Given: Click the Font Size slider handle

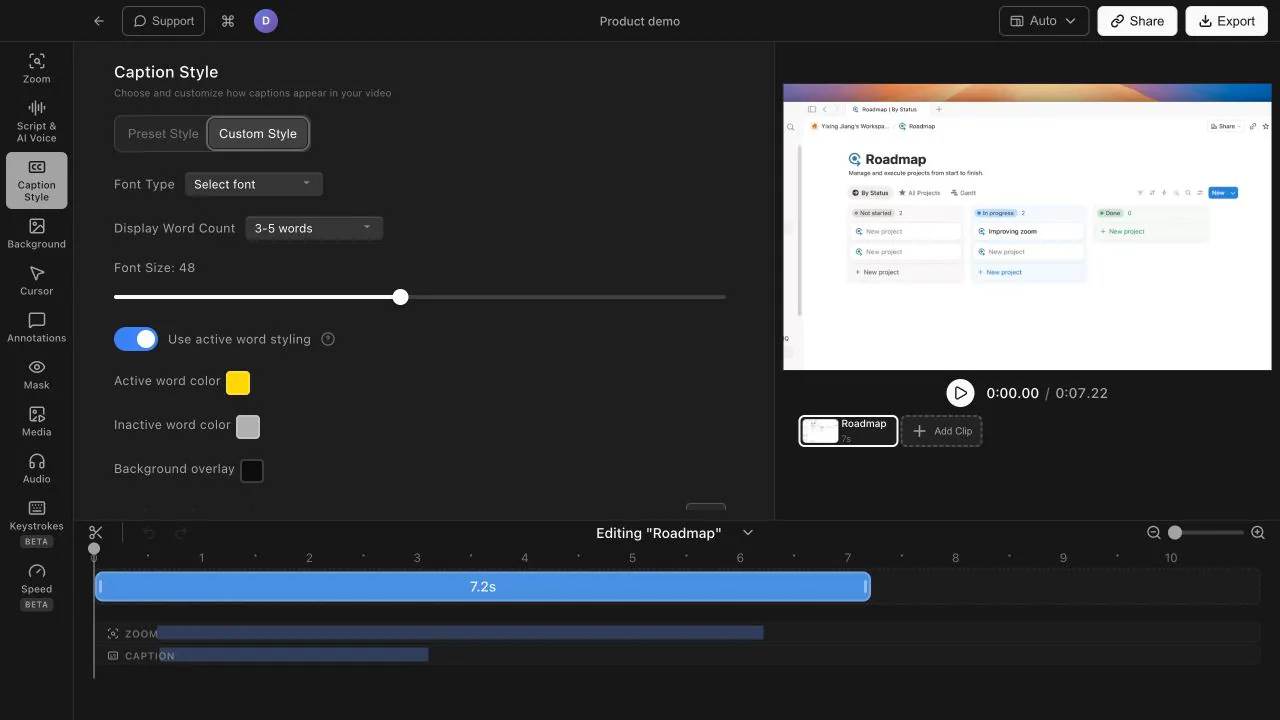Looking at the screenshot, I should (x=400, y=297).
